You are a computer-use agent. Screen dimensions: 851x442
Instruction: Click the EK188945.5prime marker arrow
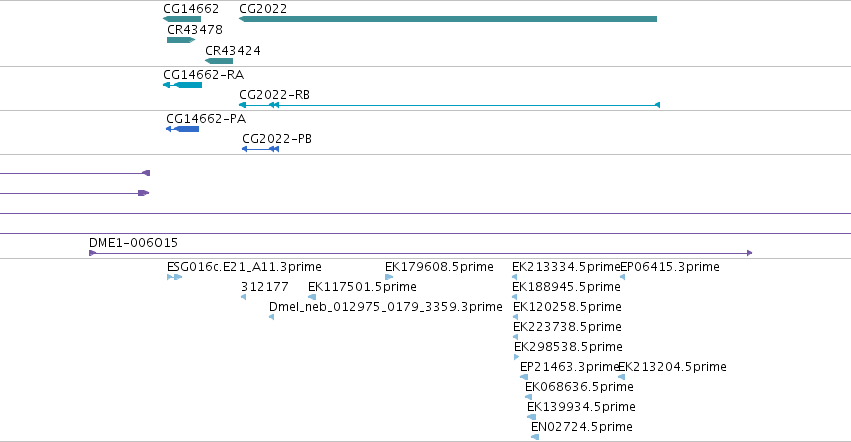pos(515,297)
